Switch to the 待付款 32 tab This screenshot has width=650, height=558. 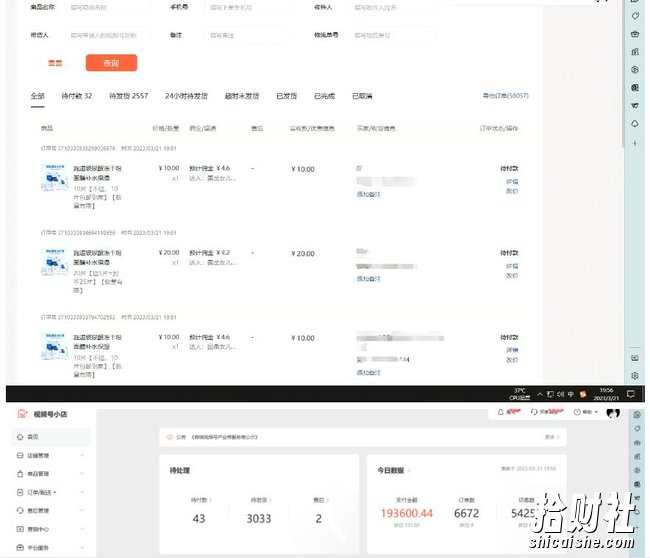(x=77, y=96)
